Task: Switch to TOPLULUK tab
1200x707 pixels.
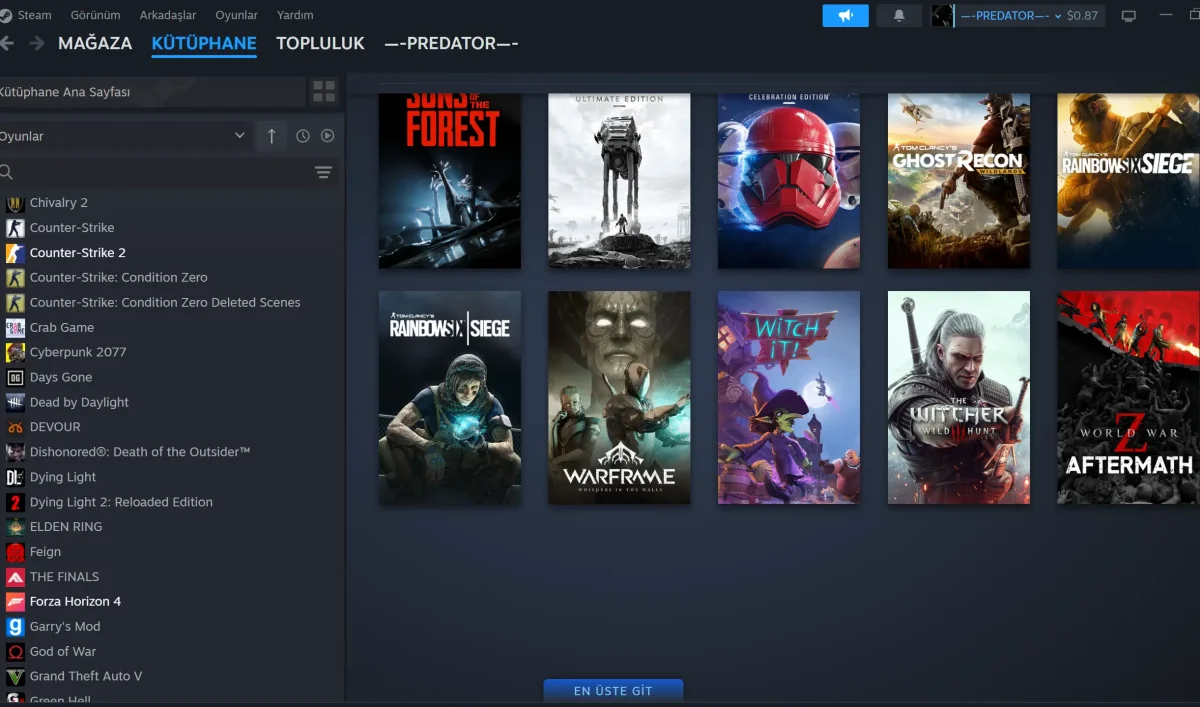Action: 320,43
